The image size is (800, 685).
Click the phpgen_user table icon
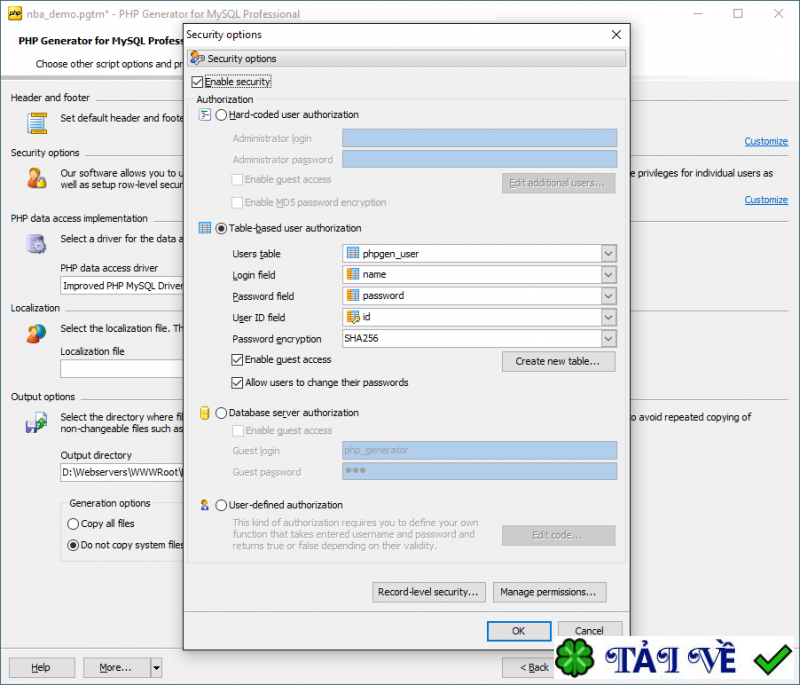353,253
